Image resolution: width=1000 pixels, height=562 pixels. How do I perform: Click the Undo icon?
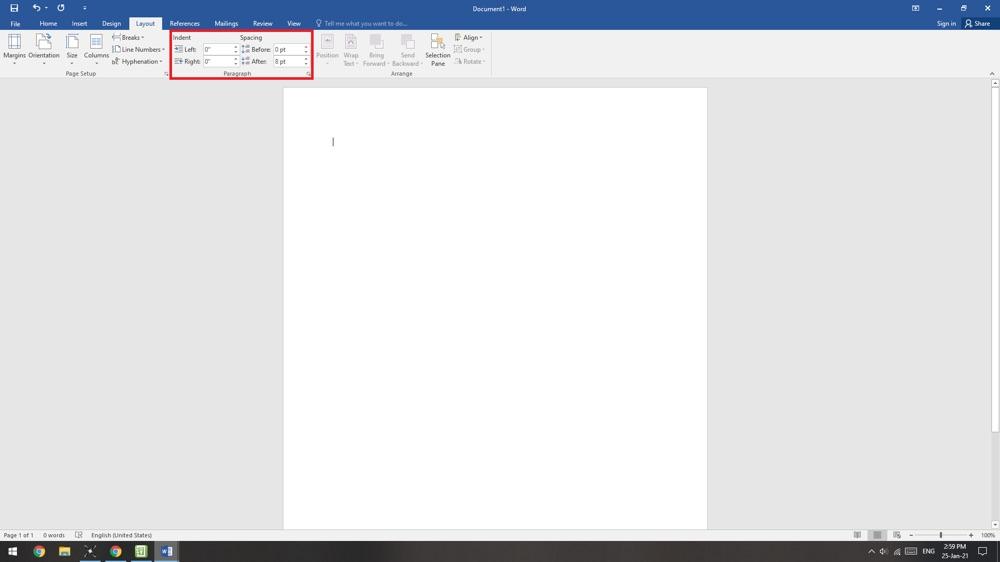click(x=36, y=8)
